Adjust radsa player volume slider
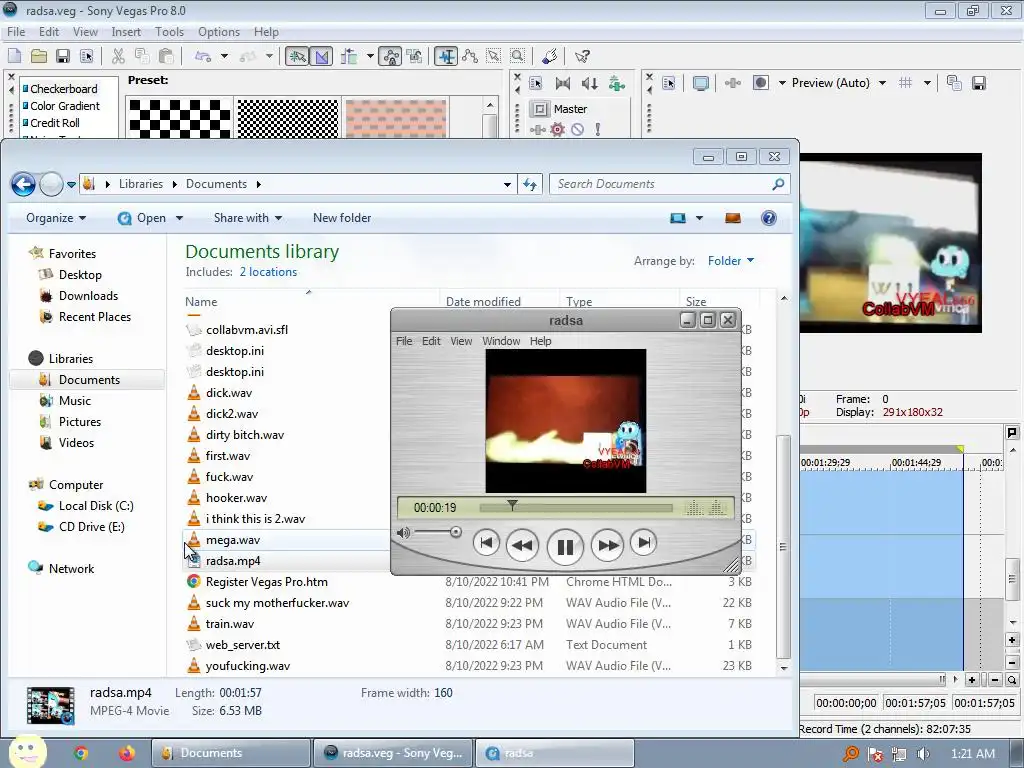 [x=456, y=532]
